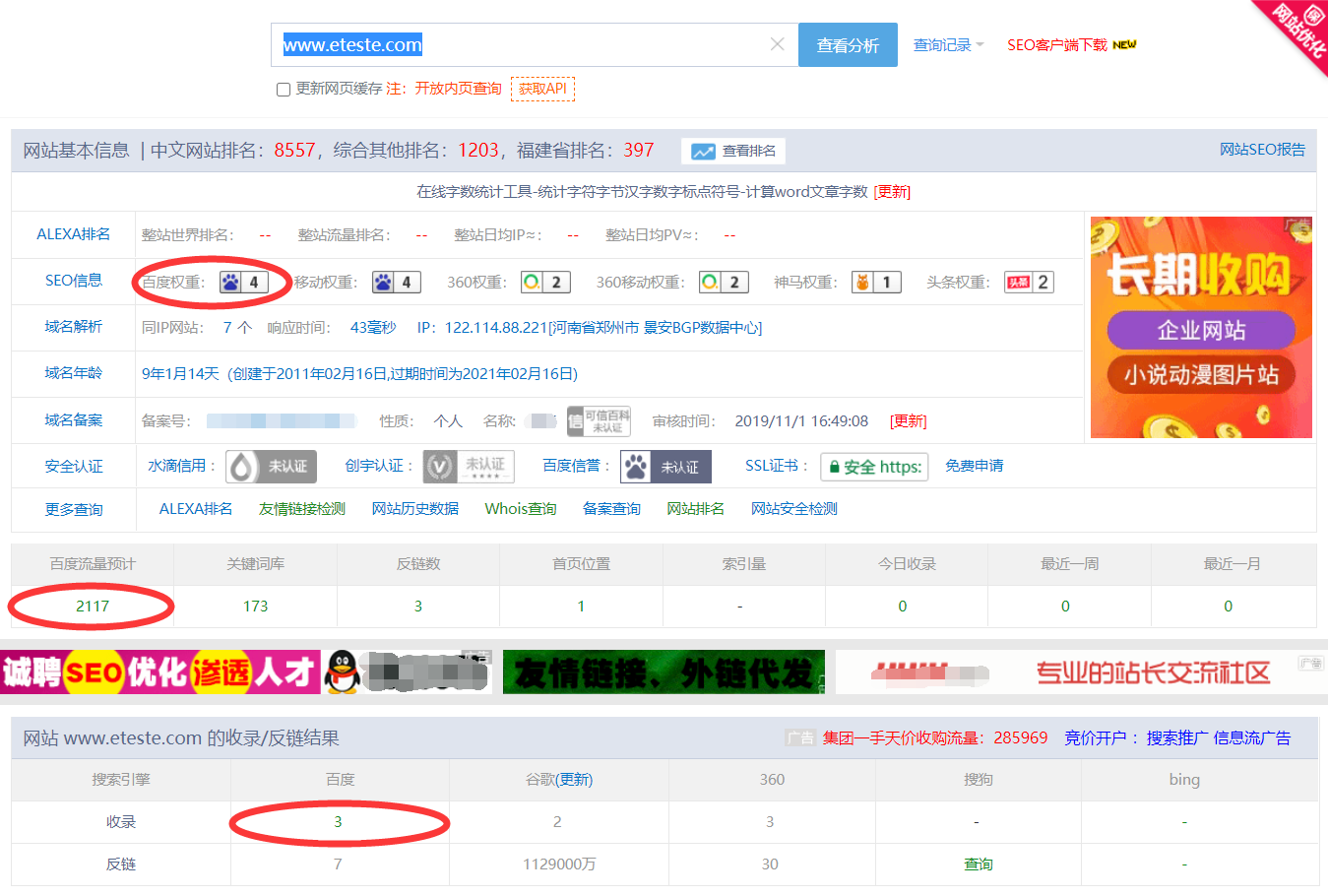The image size is (1328, 896).
Task: Click the 安全 https lock badge
Action: point(874,467)
